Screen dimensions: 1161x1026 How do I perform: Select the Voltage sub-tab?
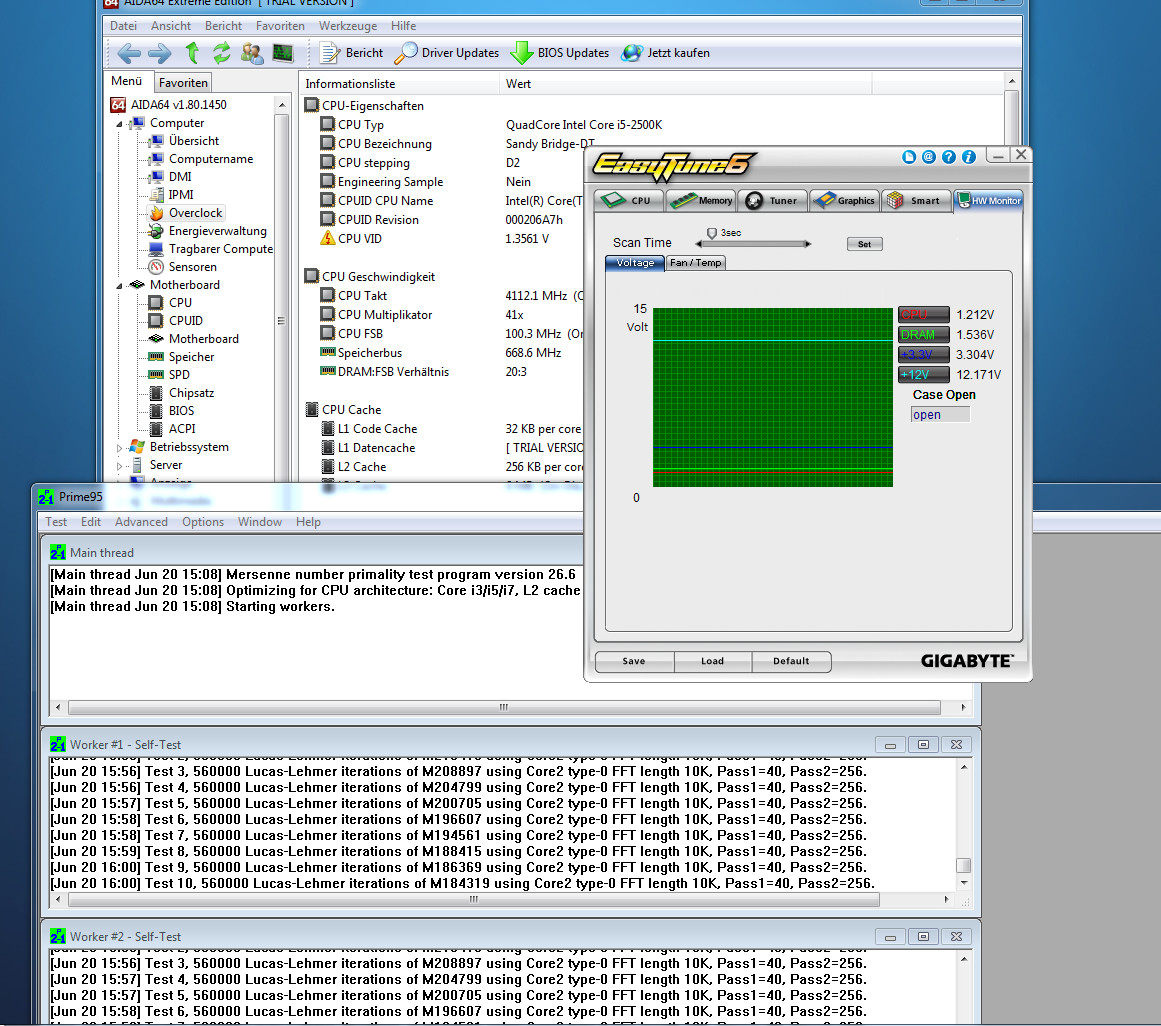635,263
